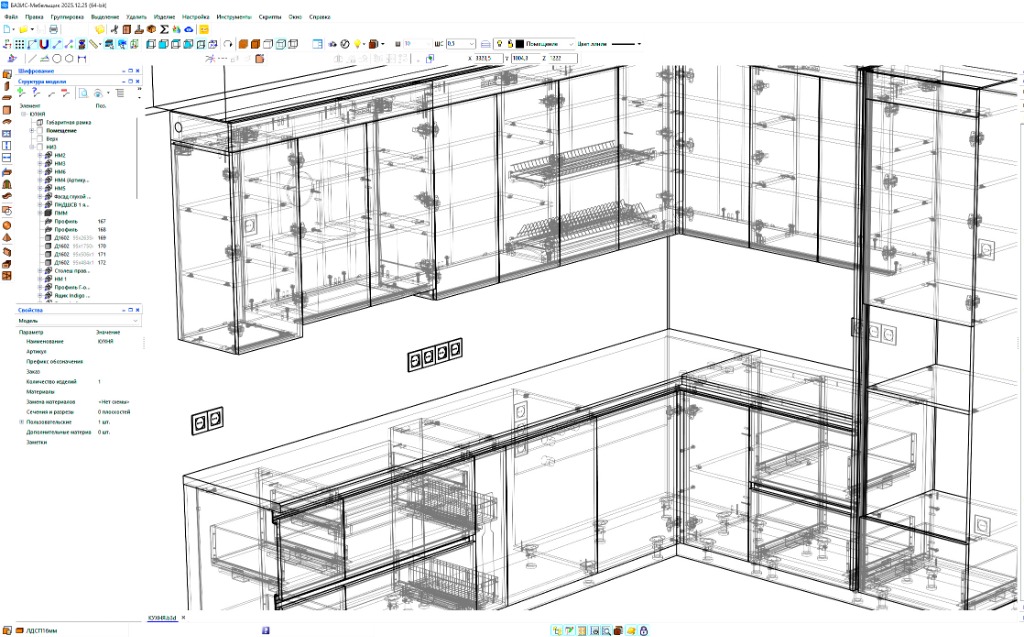Select the magnet snap tool icon
The width and height of the screenshot is (1024, 637).
pyautogui.click(x=44, y=44)
